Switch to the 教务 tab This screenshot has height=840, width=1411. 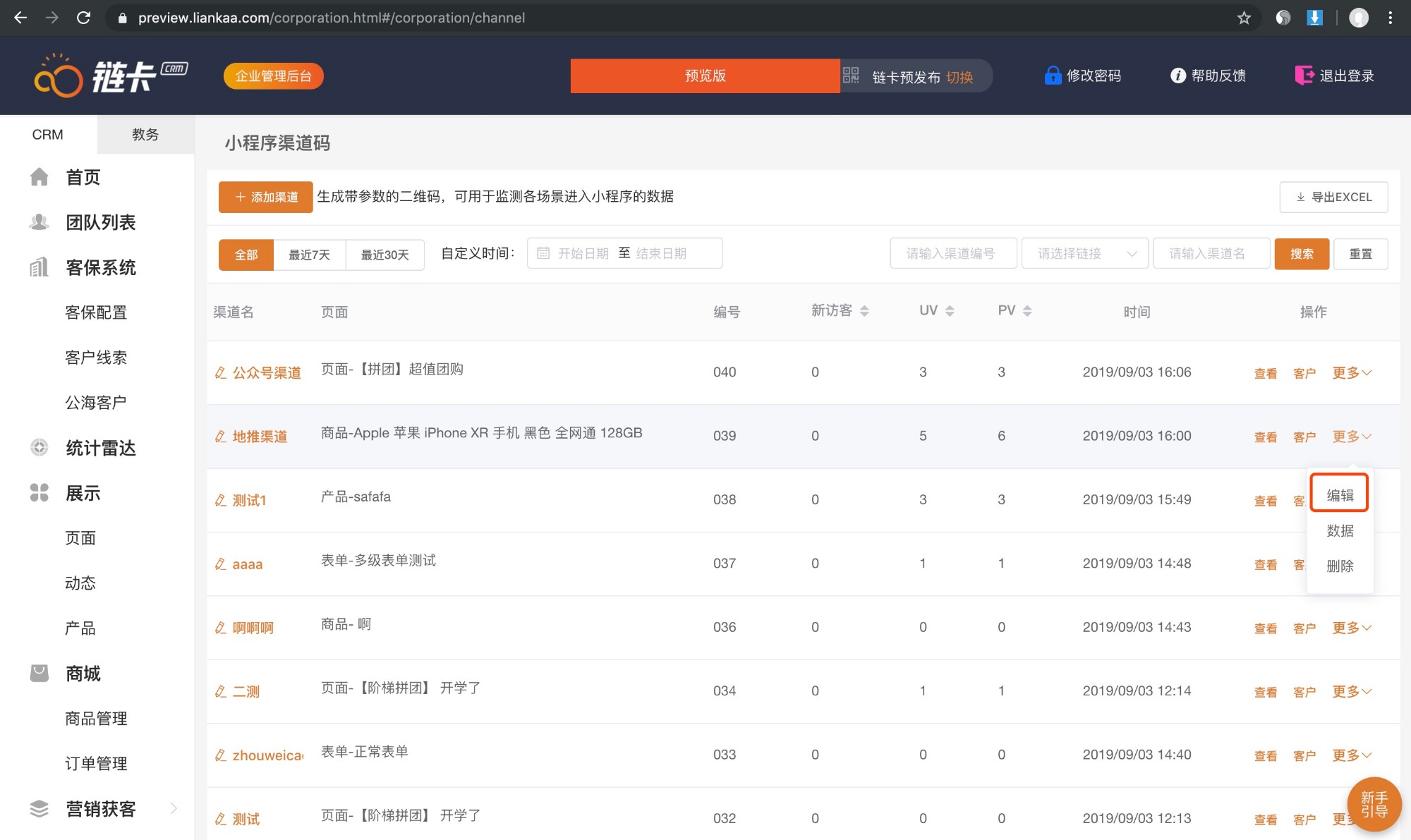pos(145,134)
